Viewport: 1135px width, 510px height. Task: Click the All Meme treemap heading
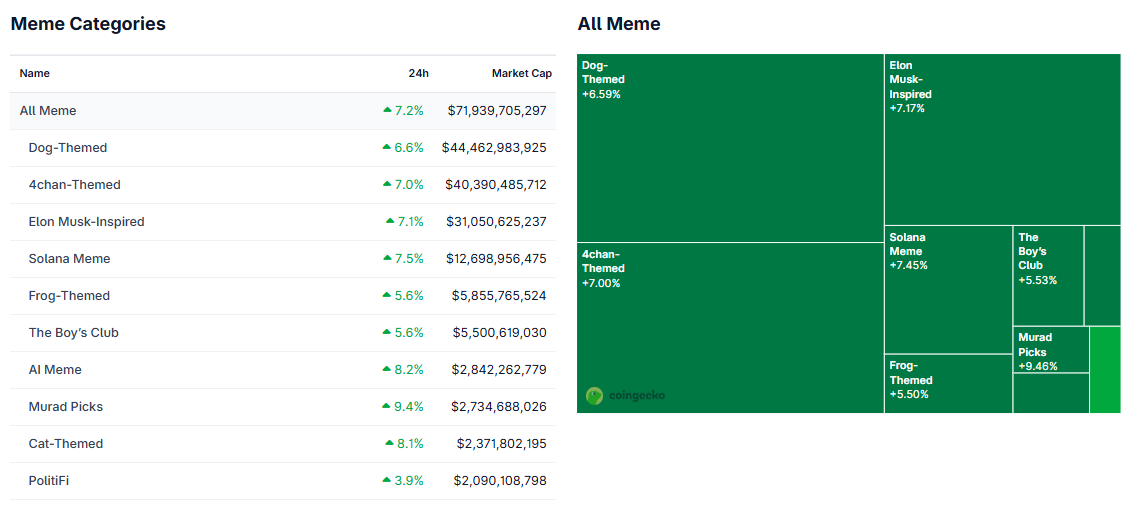click(x=619, y=24)
